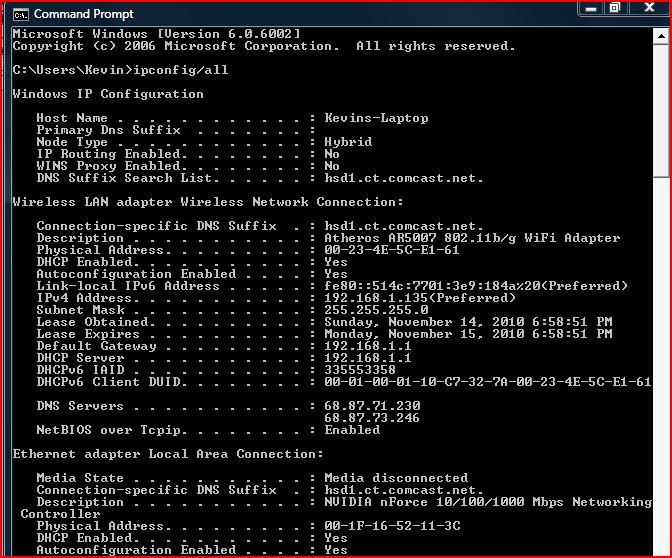Click the Media disconnected status text
The image size is (672, 558).
pyautogui.click(x=396, y=478)
